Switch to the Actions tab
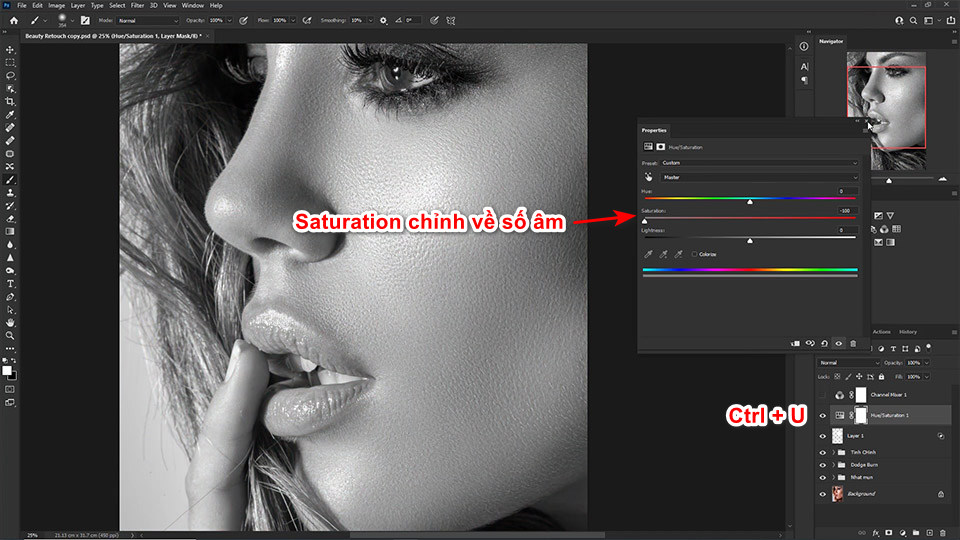Image resolution: width=960 pixels, height=540 pixels. click(882, 332)
